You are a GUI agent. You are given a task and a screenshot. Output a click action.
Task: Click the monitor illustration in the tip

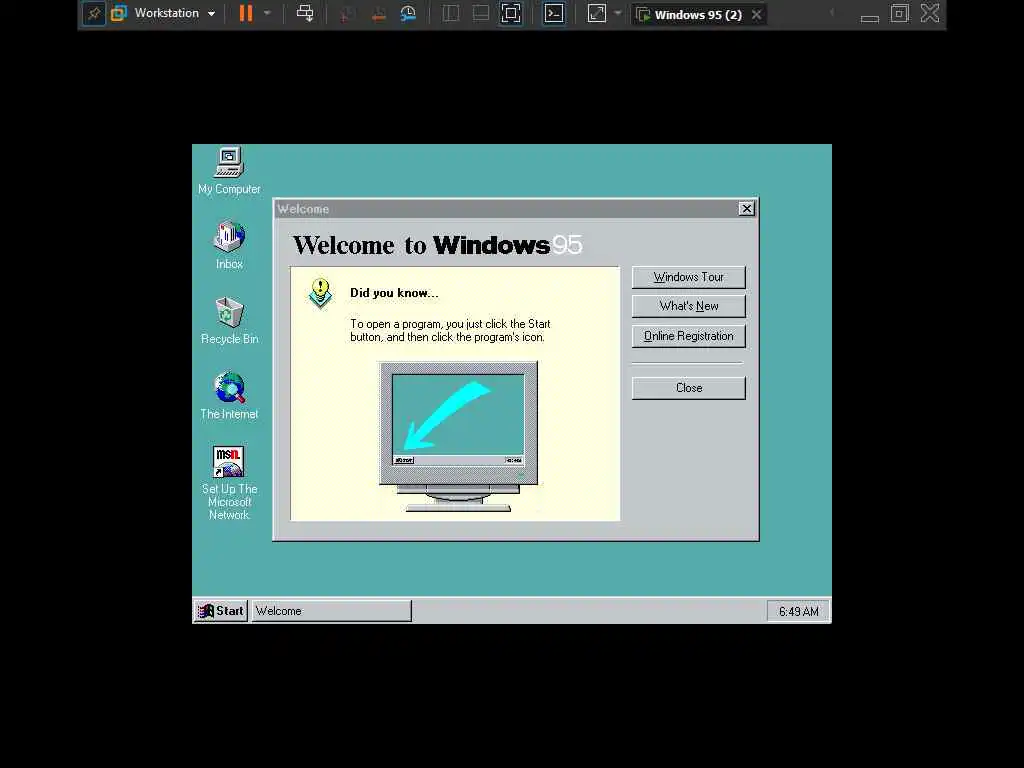(x=458, y=436)
